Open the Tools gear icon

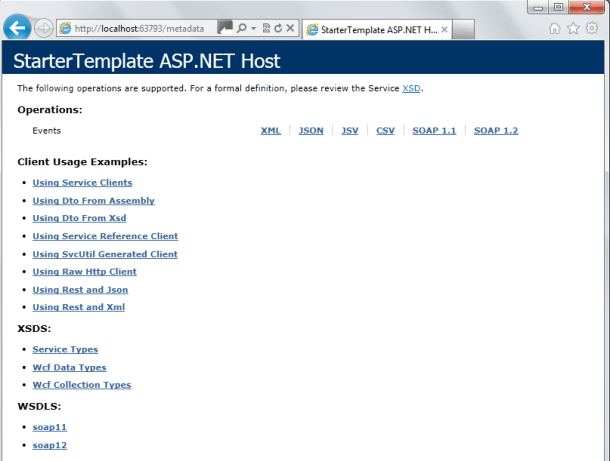tap(592, 29)
